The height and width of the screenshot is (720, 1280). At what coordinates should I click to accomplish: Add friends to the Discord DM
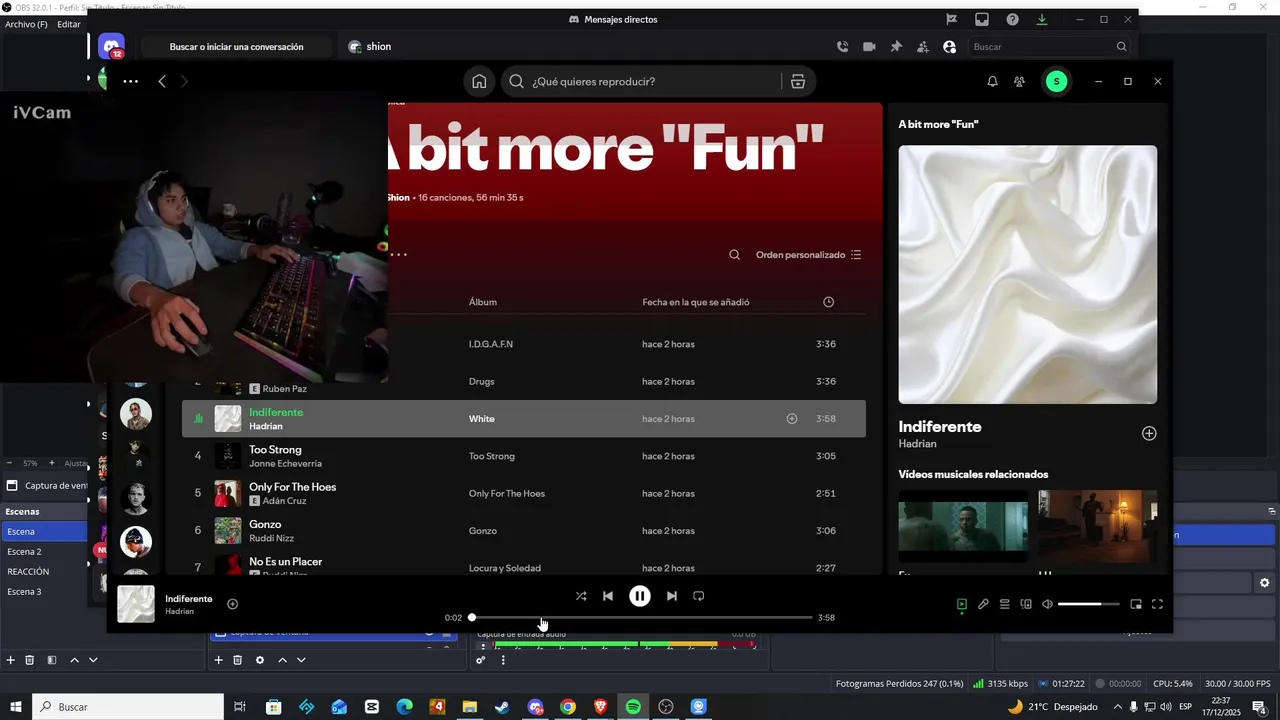[x=923, y=47]
